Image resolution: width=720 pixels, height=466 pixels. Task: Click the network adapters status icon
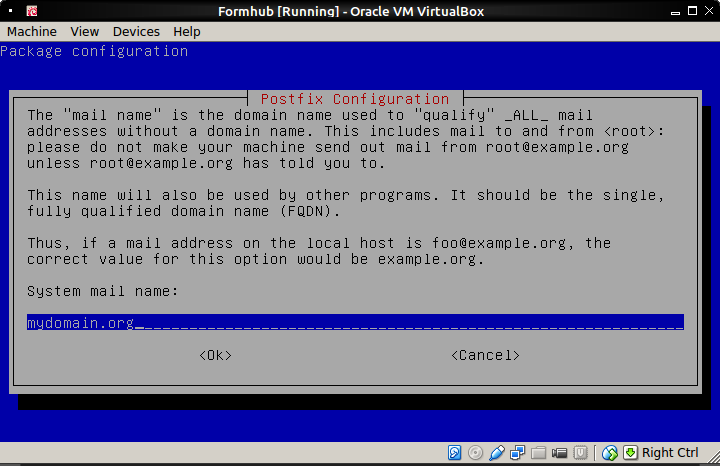[518, 453]
